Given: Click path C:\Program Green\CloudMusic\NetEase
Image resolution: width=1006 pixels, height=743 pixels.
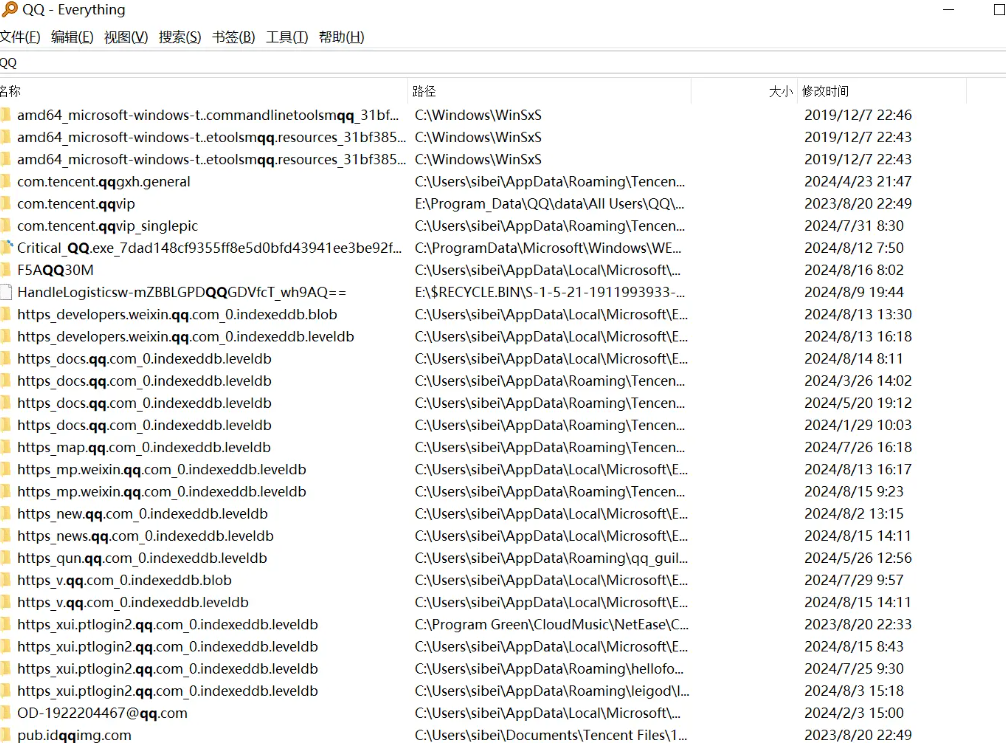Looking at the screenshot, I should coord(551,624).
